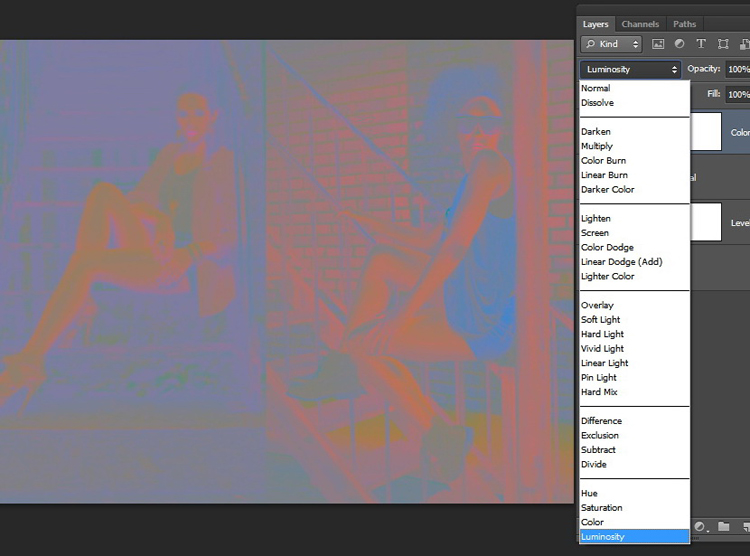Screen dimensions: 750x556
Task: Choose Subtract blend mode
Action: (634, 450)
